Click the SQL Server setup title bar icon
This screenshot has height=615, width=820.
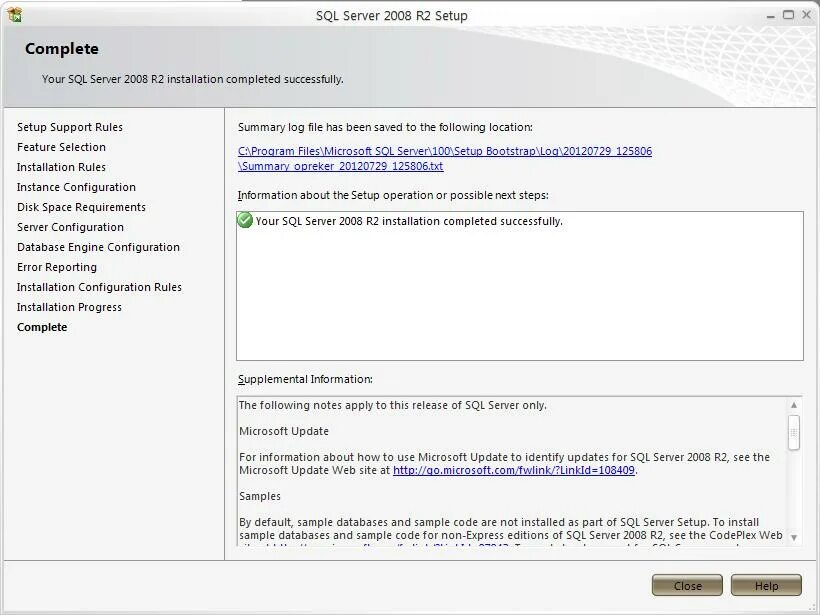coord(15,15)
